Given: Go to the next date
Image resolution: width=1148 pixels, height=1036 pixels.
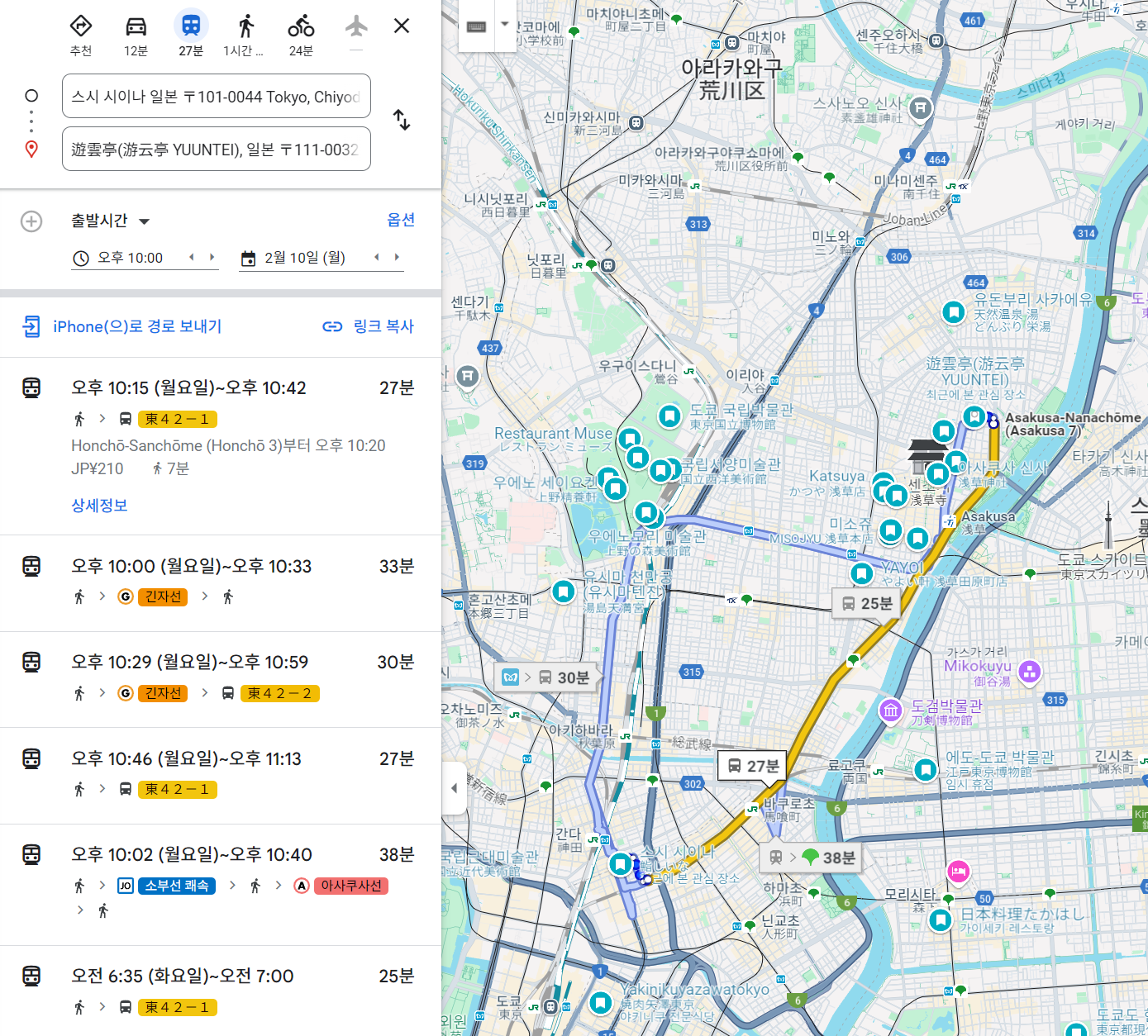Looking at the screenshot, I should click(398, 257).
